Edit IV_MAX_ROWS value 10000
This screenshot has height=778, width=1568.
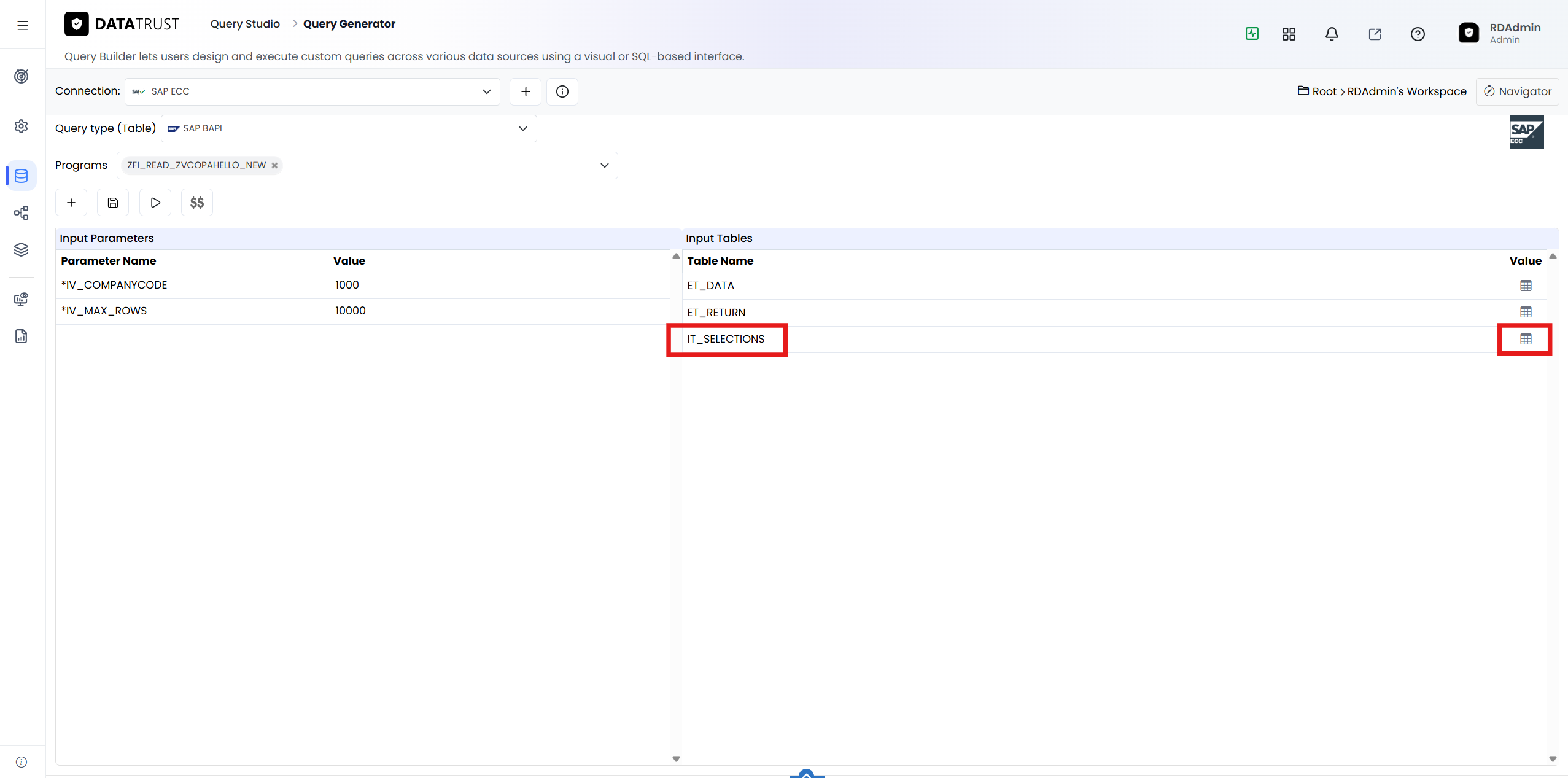[499, 311]
